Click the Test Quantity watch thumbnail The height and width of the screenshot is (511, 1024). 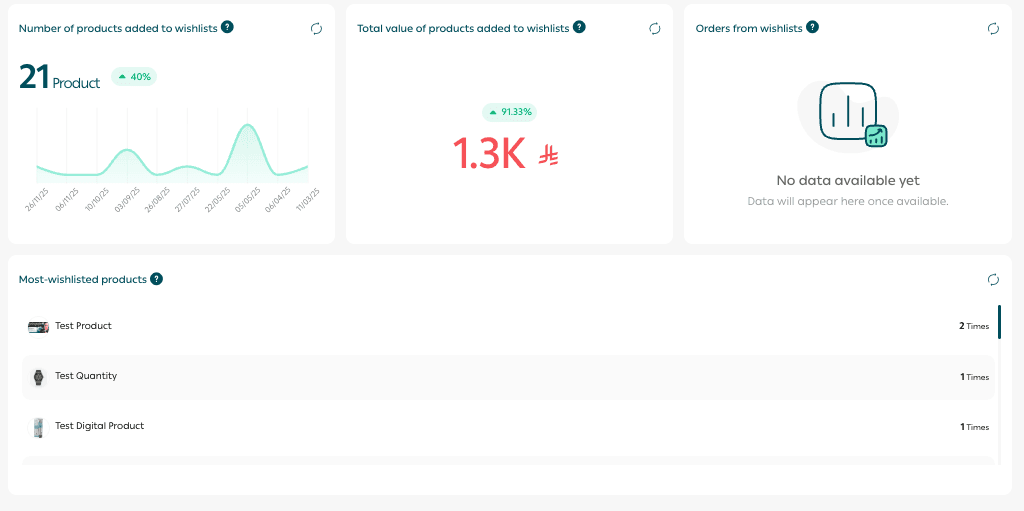pos(38,377)
